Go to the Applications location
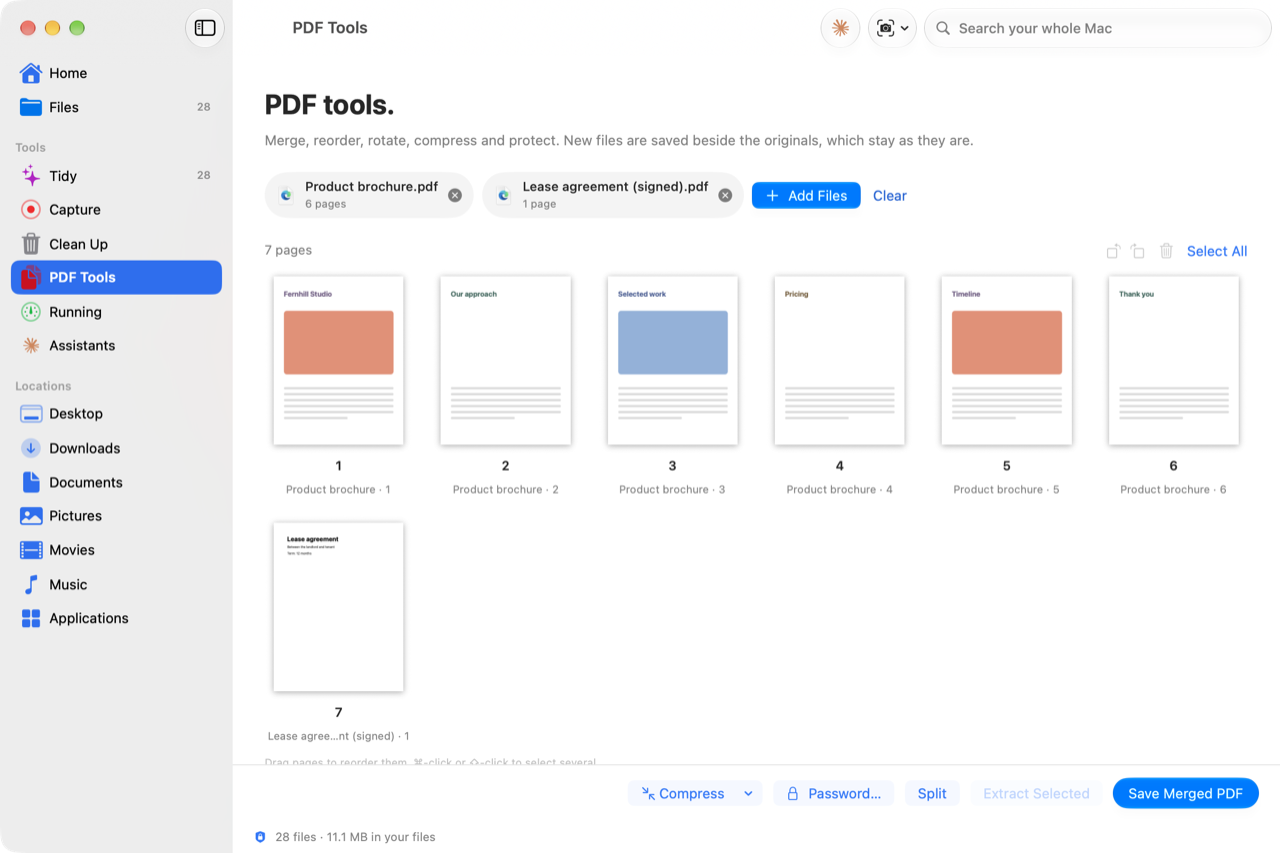The width and height of the screenshot is (1280, 853). point(116,618)
